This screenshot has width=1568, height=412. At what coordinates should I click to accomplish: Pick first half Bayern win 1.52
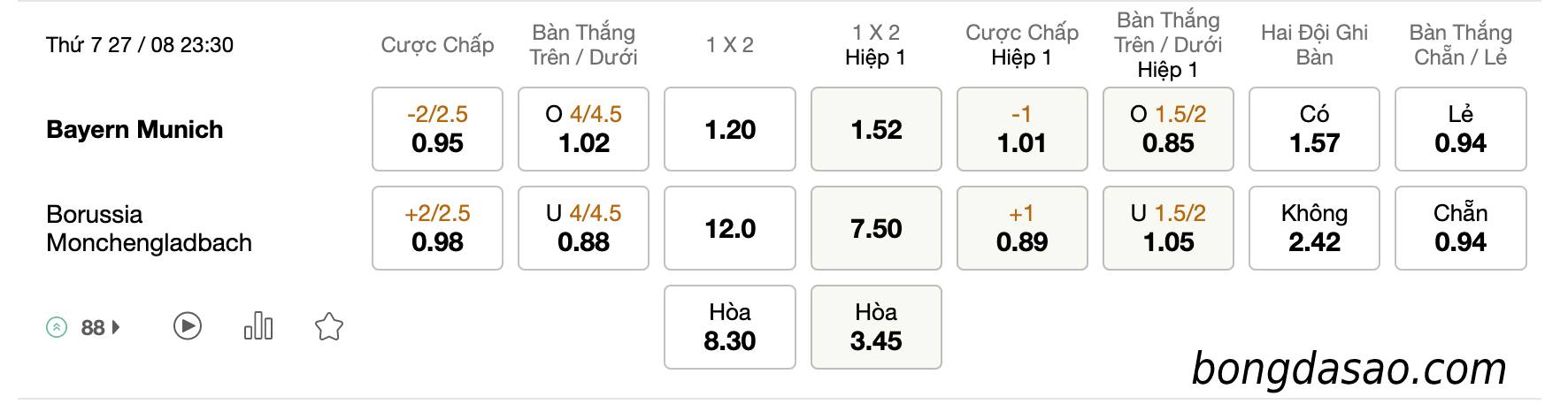point(876,129)
